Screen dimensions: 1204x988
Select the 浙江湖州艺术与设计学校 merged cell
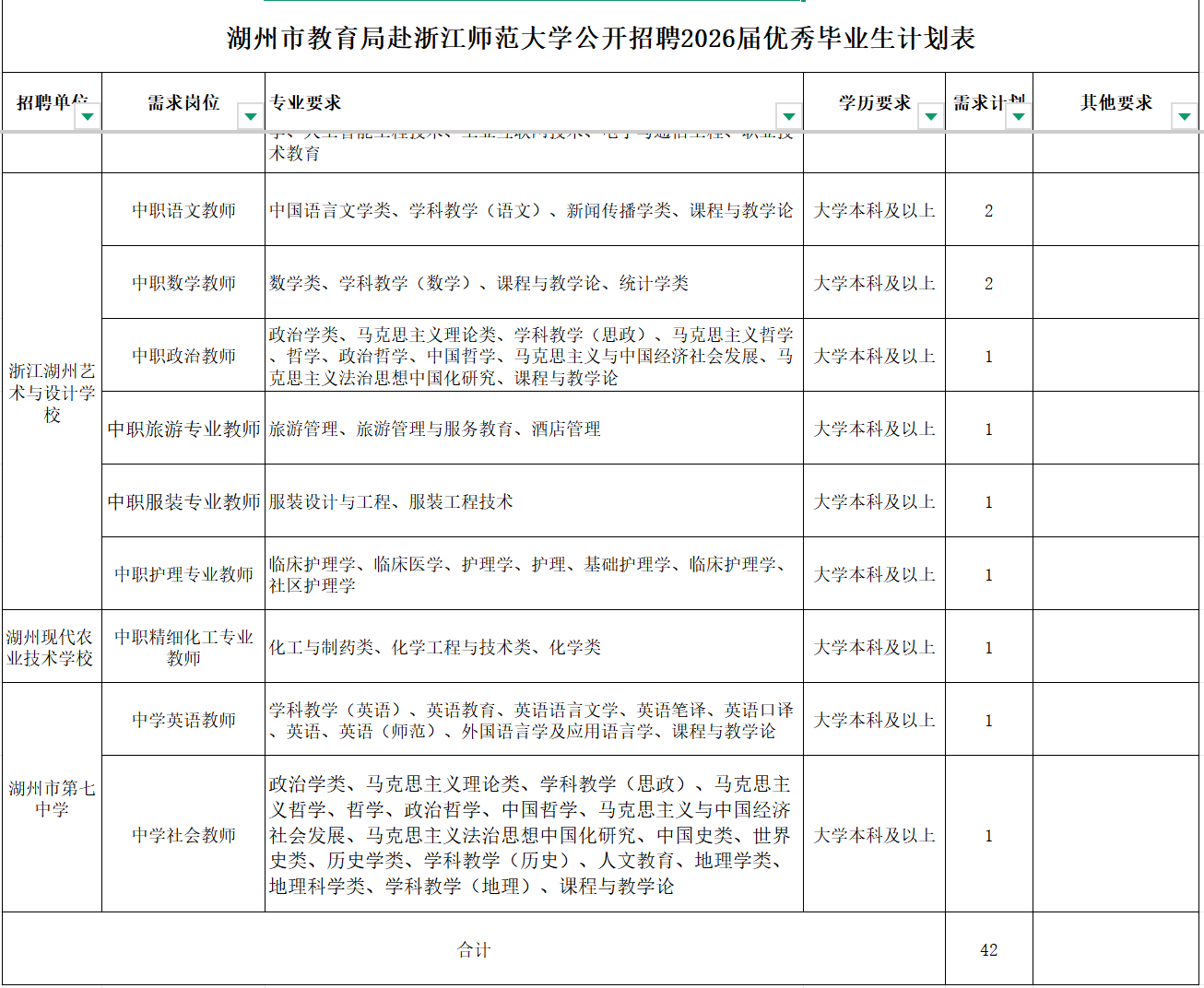tap(52, 393)
